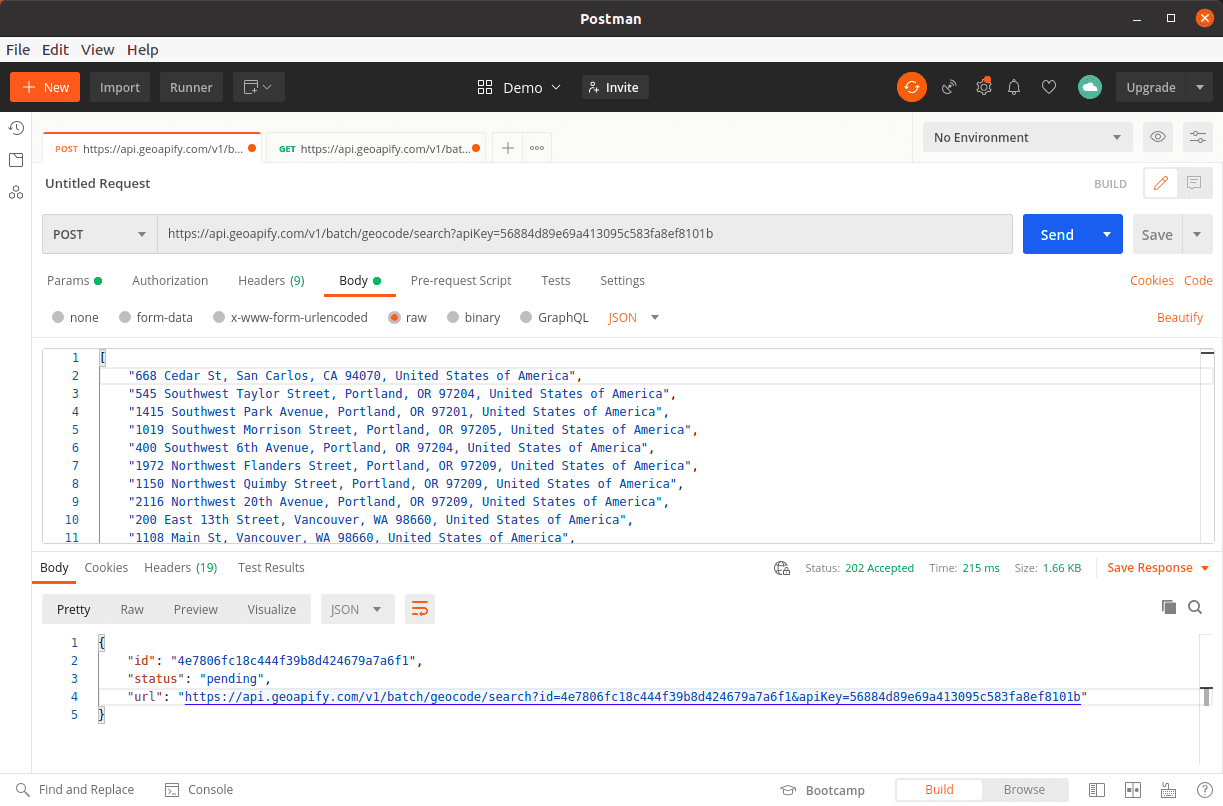Switch to the Authorization tab
Image resolution: width=1223 pixels, height=806 pixels.
170,281
